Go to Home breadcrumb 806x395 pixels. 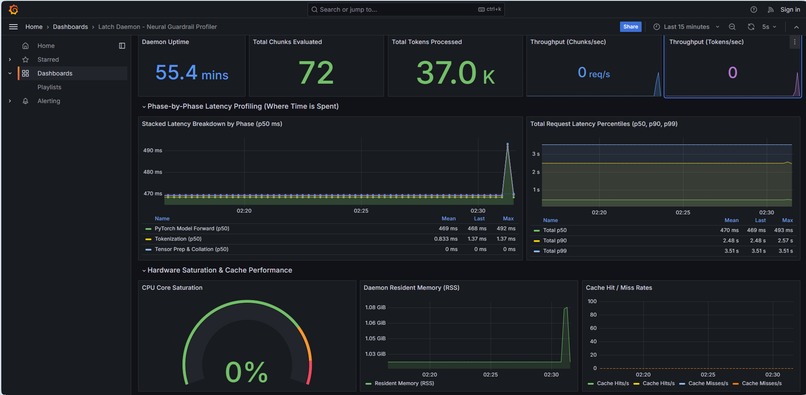tap(34, 27)
